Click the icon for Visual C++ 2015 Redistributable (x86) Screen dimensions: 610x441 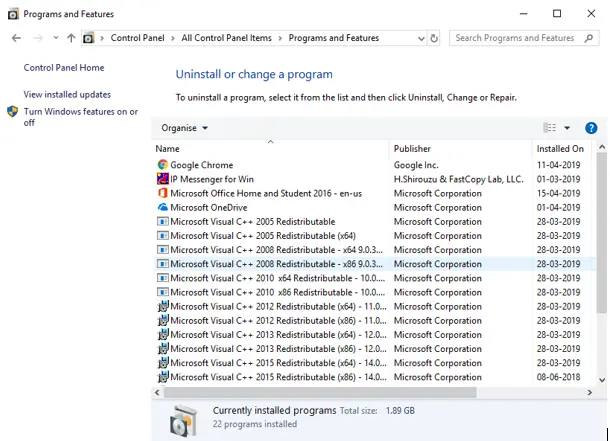163,377
